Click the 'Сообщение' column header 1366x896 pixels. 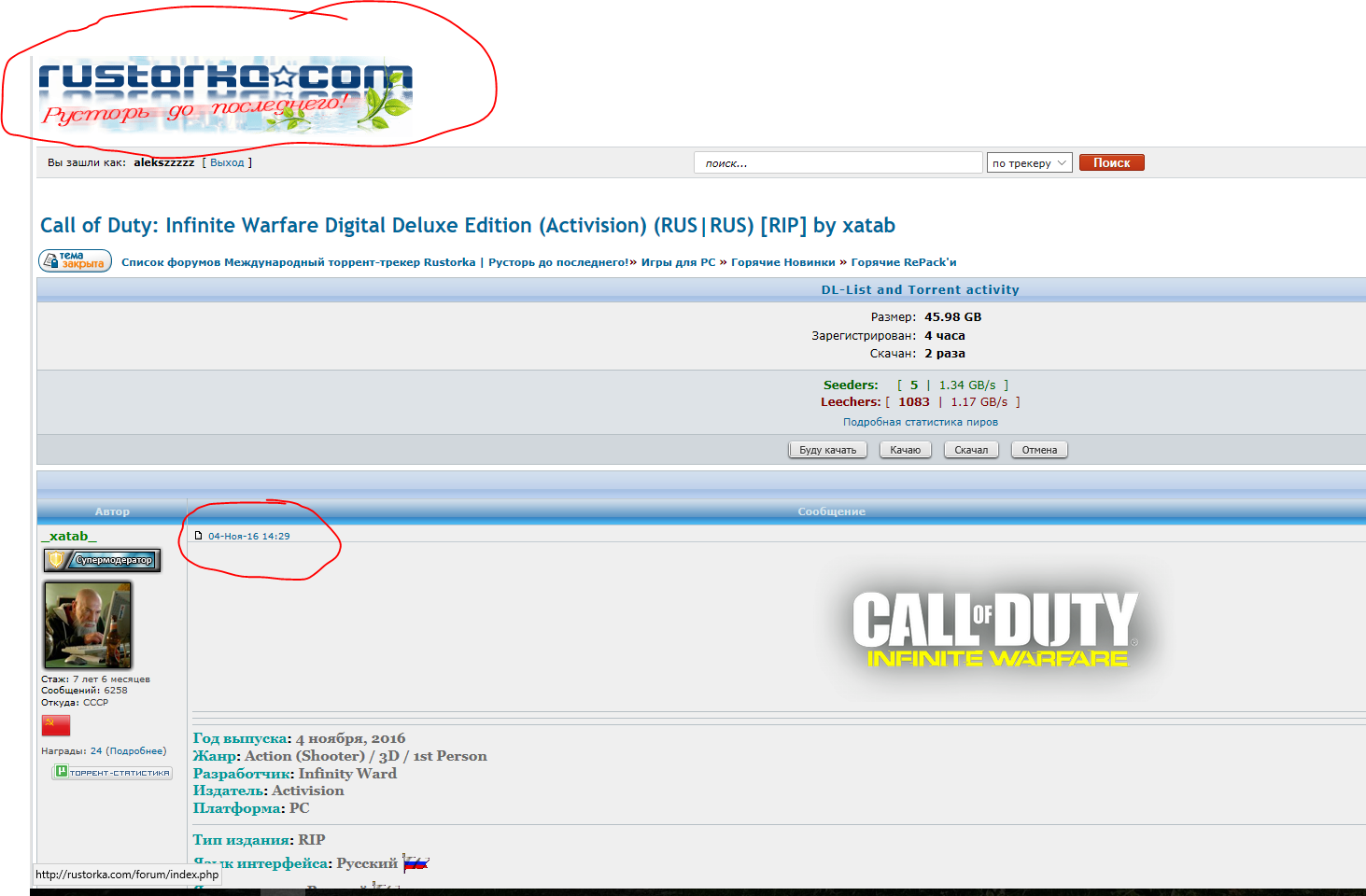831,511
